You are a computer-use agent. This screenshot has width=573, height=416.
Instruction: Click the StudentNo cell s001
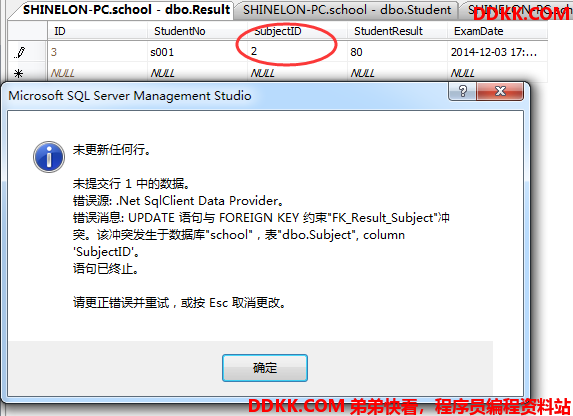(x=197, y=52)
